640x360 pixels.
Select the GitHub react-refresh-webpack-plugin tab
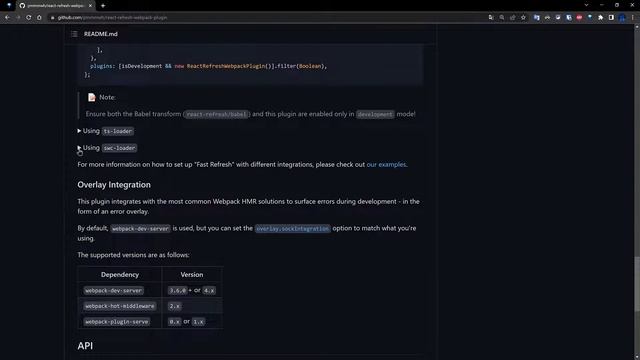point(55,6)
